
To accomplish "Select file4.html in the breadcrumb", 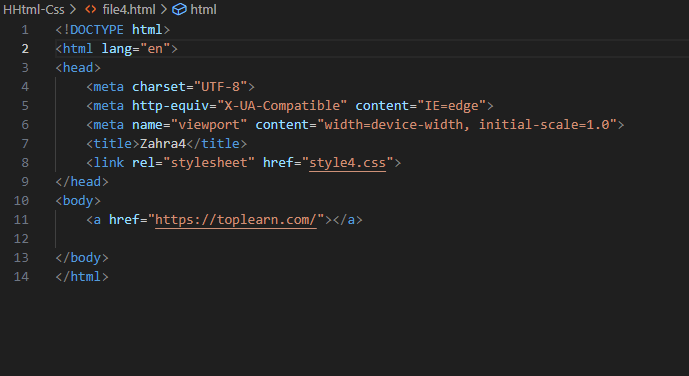I will click(129, 9).
